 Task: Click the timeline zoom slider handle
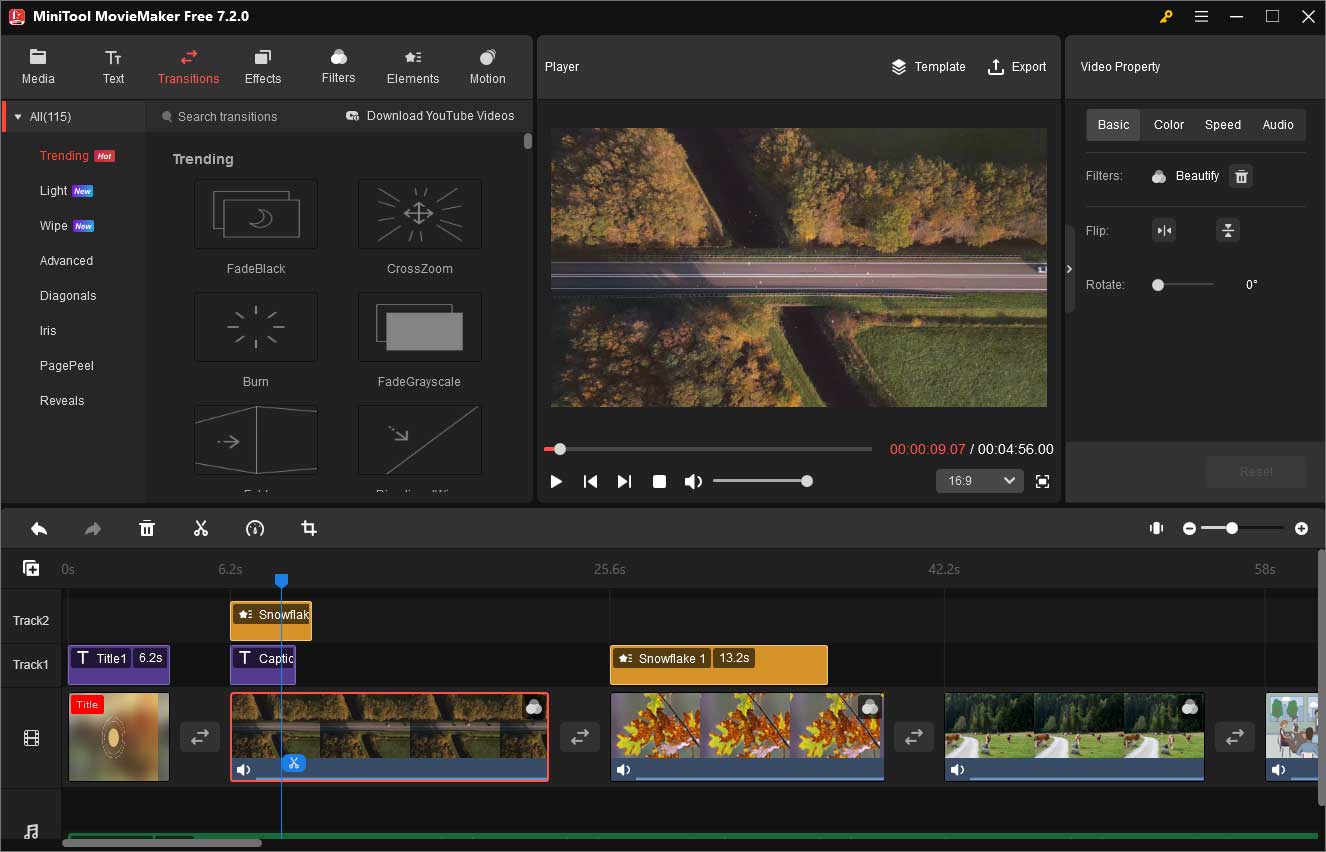click(1232, 528)
